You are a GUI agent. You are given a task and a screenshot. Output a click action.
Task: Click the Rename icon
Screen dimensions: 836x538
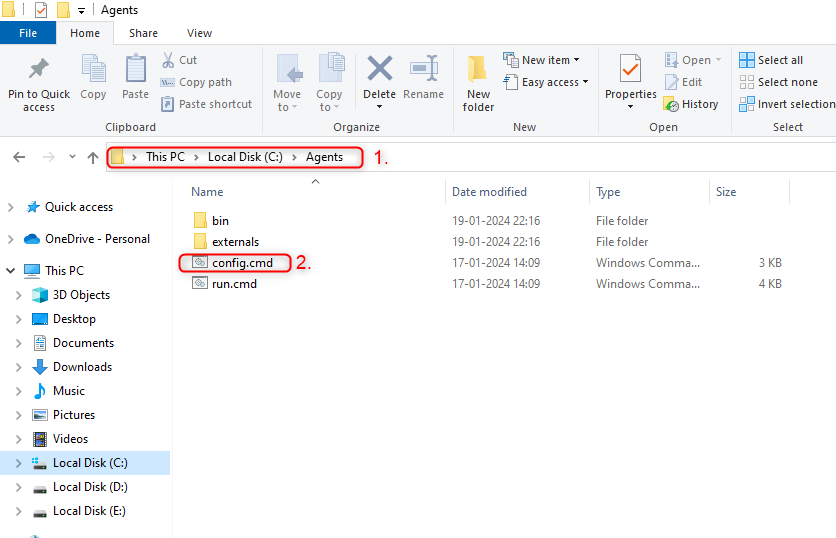coord(423,69)
